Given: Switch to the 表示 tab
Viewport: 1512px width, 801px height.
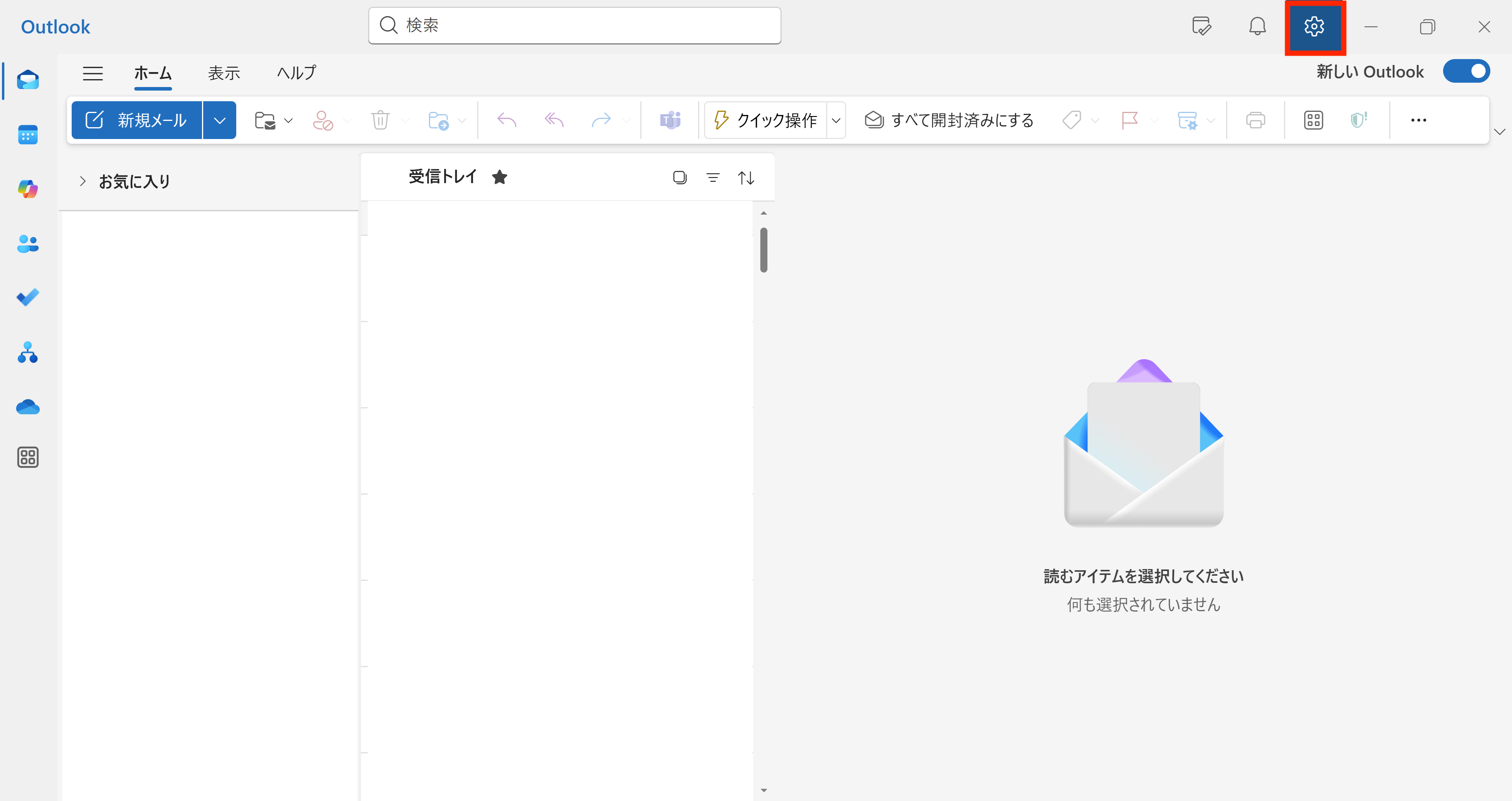Looking at the screenshot, I should click(x=224, y=73).
